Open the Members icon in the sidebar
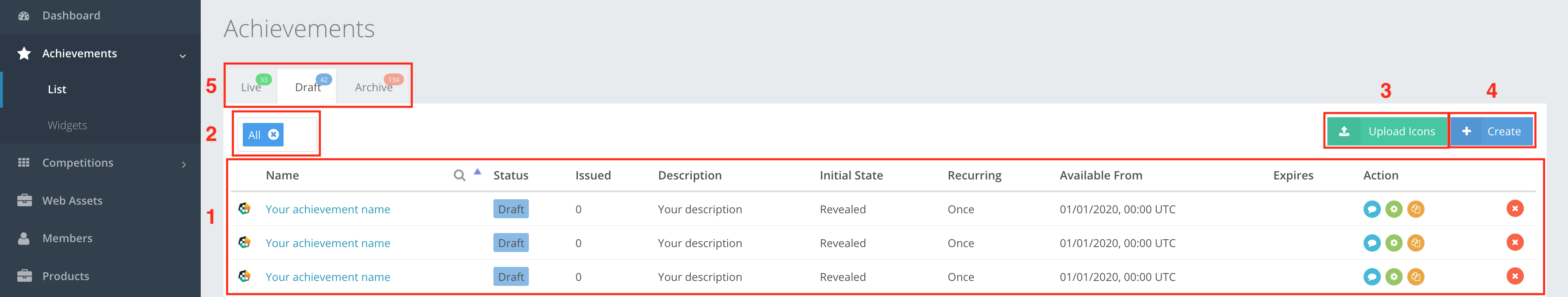The image size is (1568, 297). tap(23, 238)
